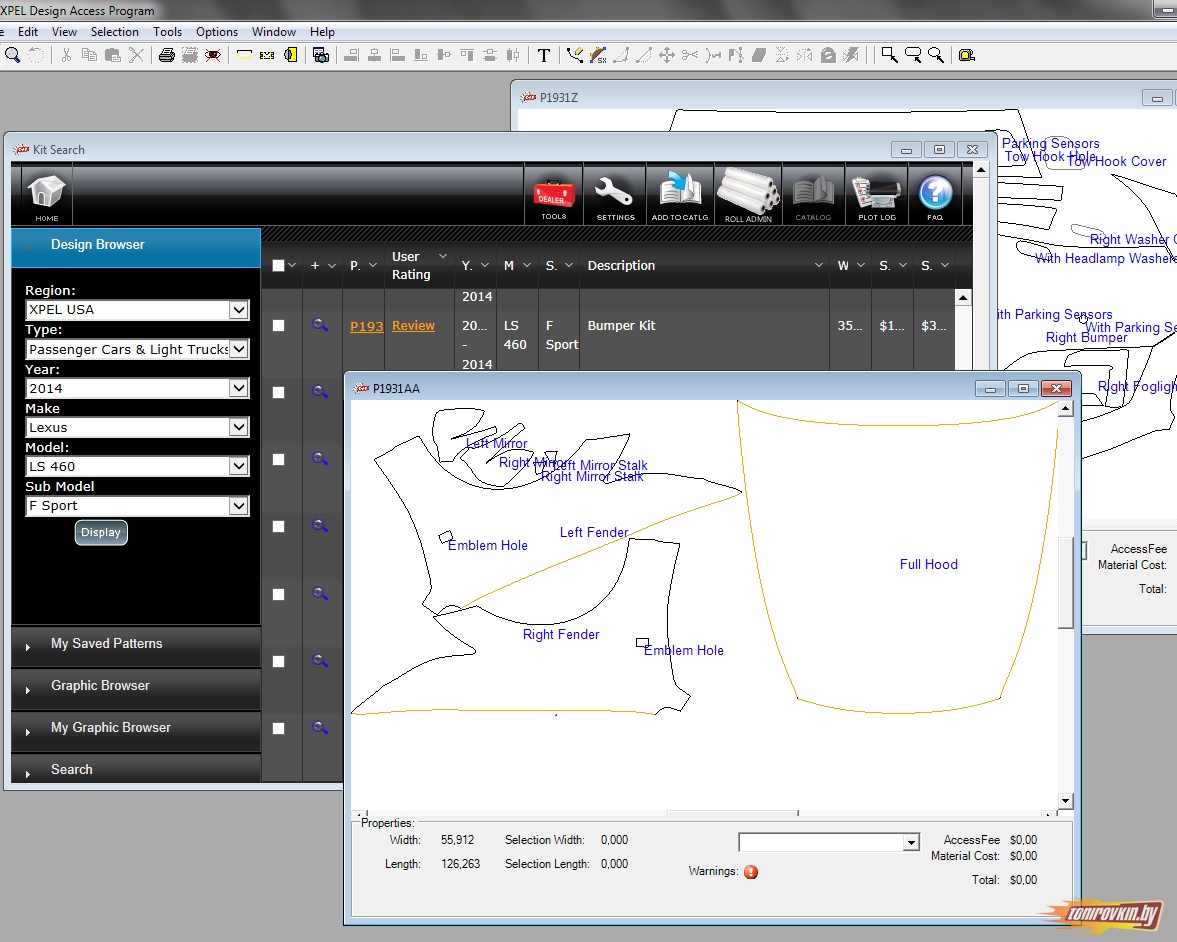Click the red Warnings indicator icon
Viewport: 1177px width, 942px height.
[751, 871]
